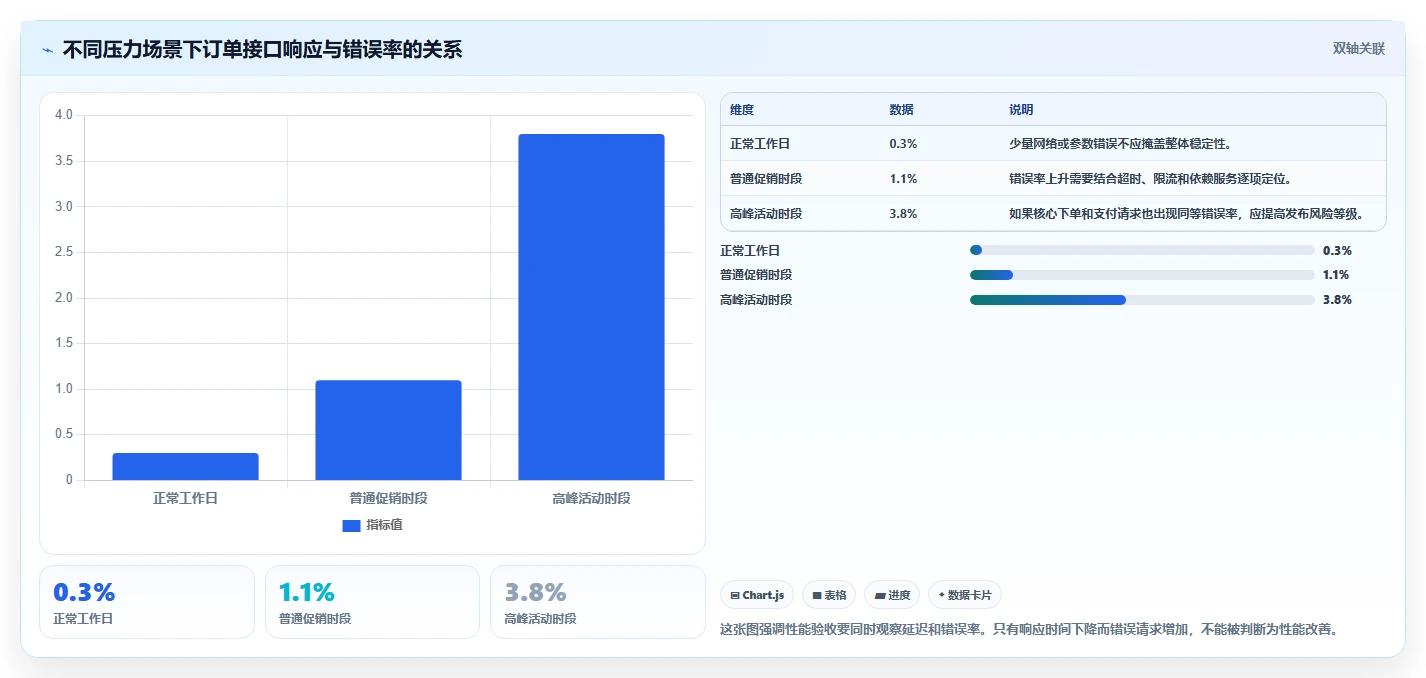Click the 2.0 y-axis tick label
This screenshot has height=678, width=1426.
(x=64, y=298)
